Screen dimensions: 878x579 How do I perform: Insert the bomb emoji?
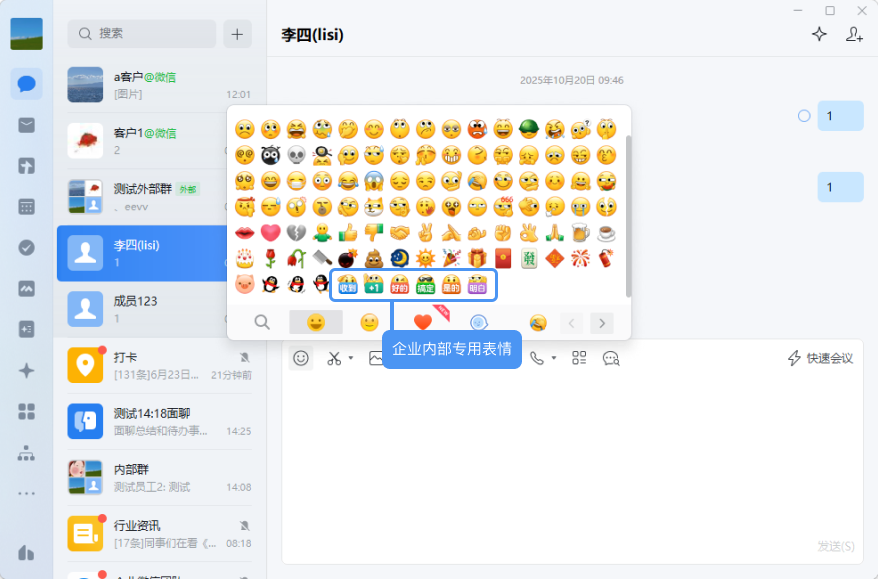pos(348,258)
